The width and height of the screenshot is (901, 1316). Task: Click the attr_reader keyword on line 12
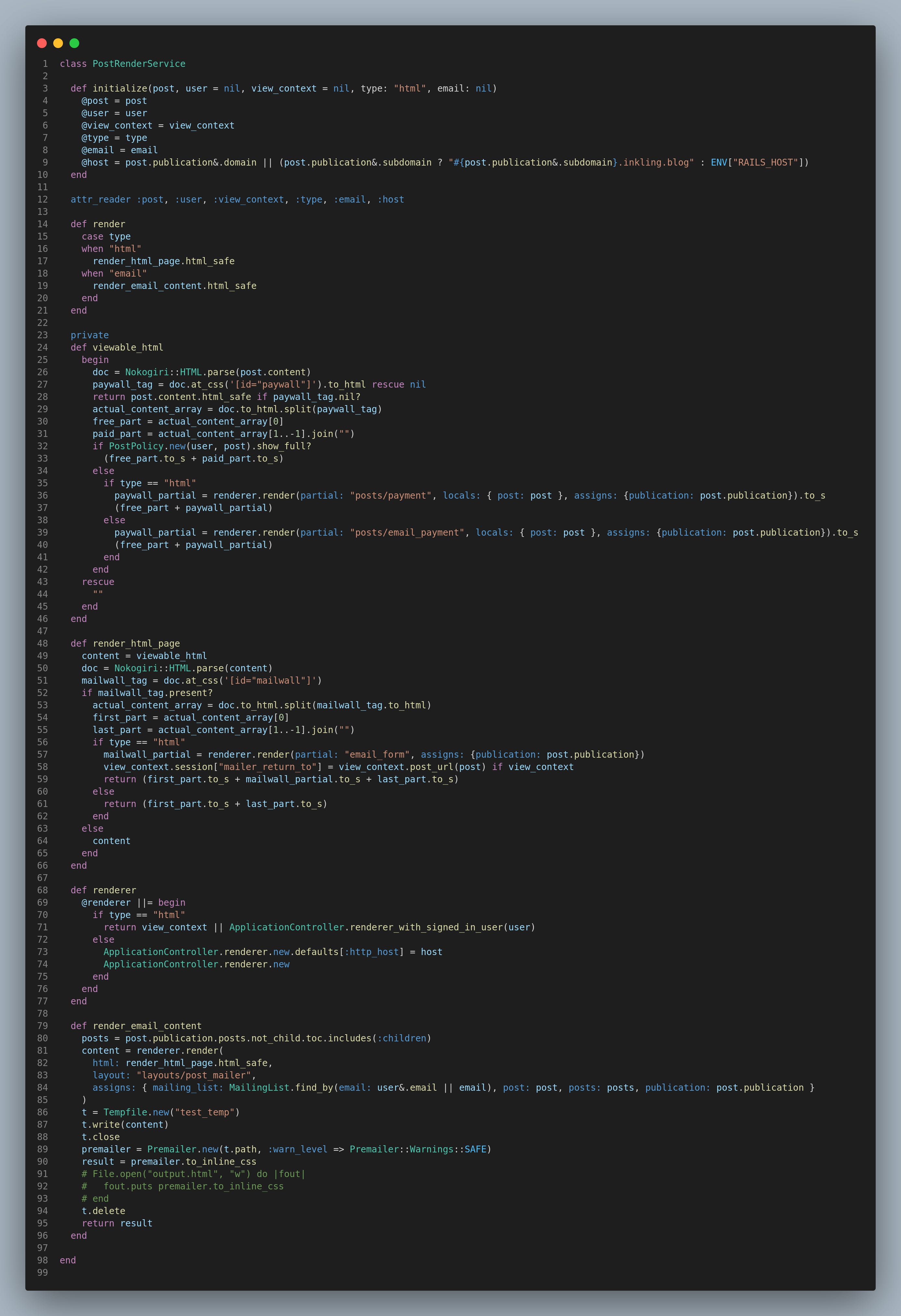[100, 199]
